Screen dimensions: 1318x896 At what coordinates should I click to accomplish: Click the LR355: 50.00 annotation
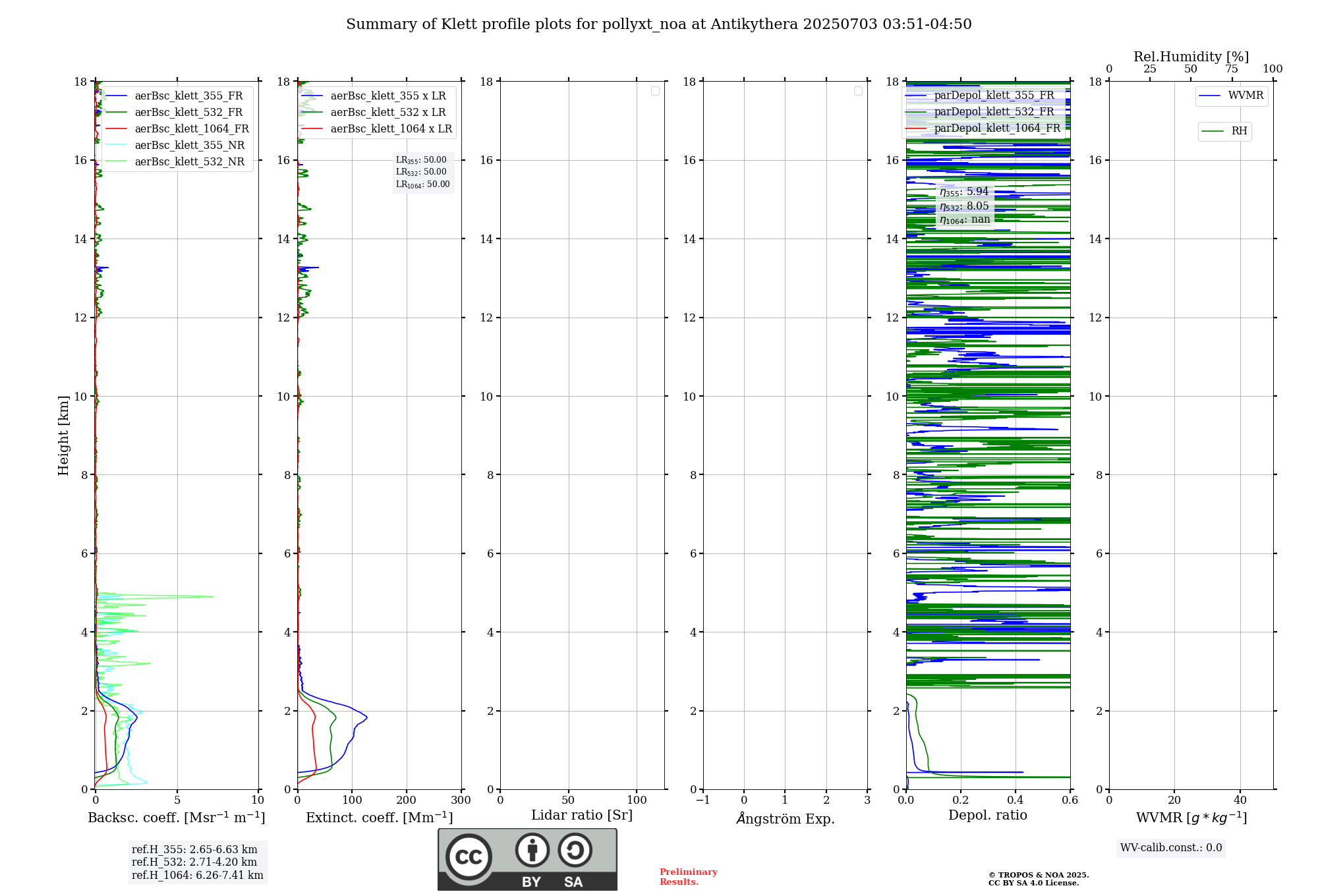[421, 160]
